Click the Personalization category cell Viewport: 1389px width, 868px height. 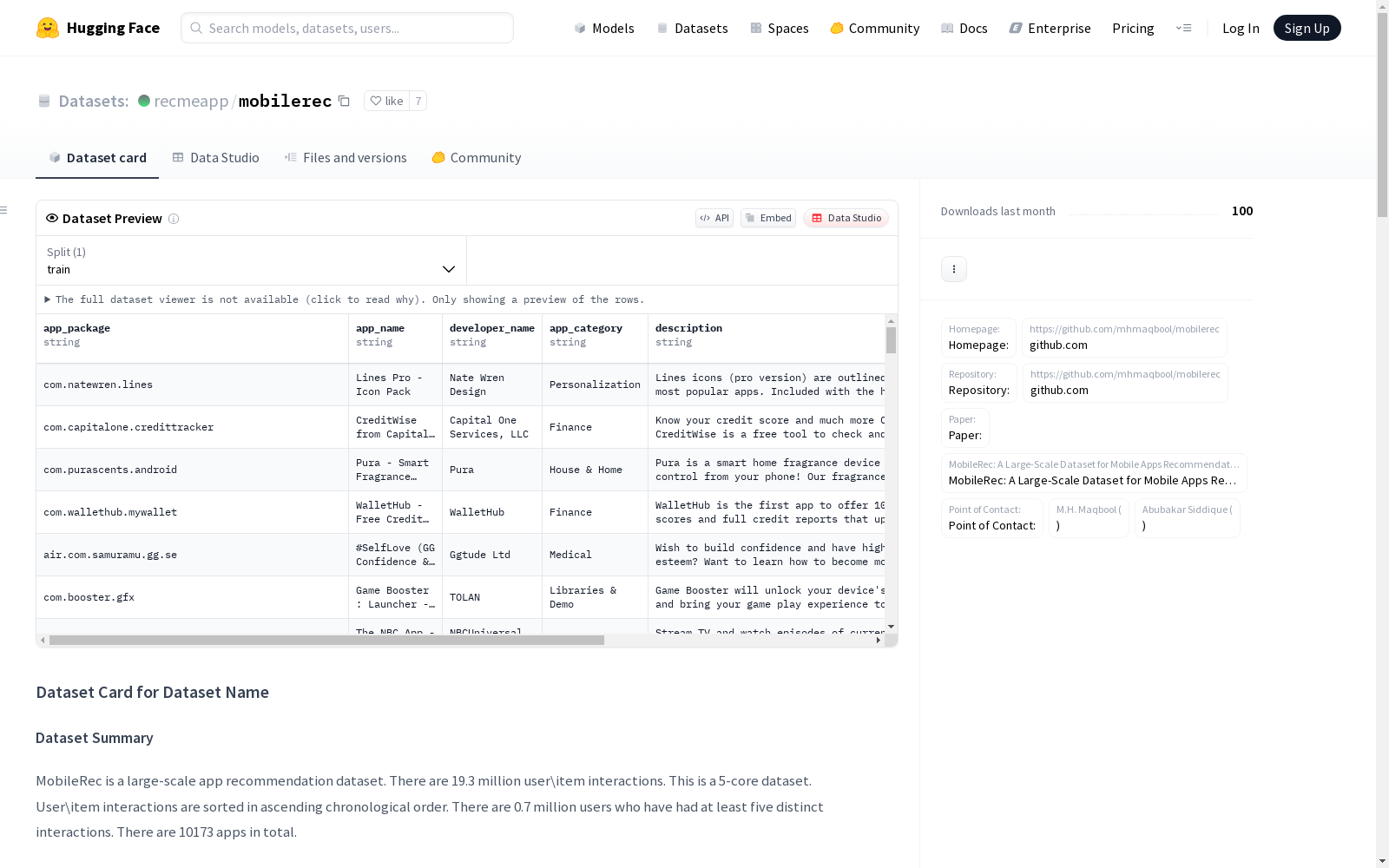[x=595, y=385]
